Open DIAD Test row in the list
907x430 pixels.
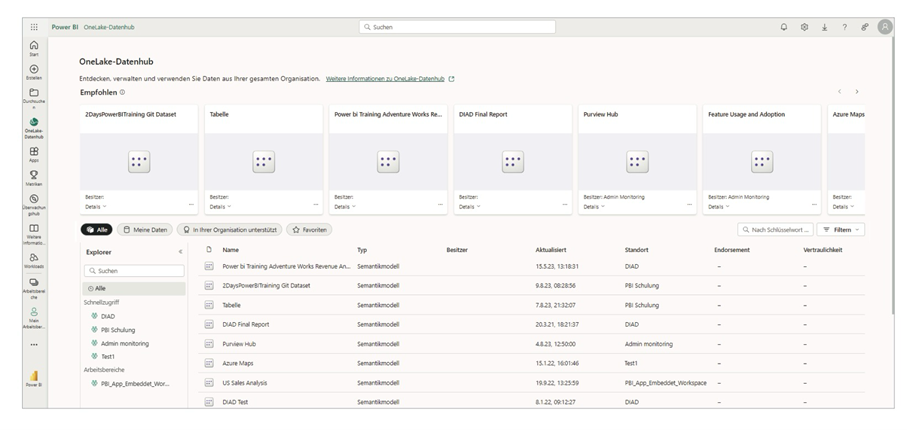(532, 402)
